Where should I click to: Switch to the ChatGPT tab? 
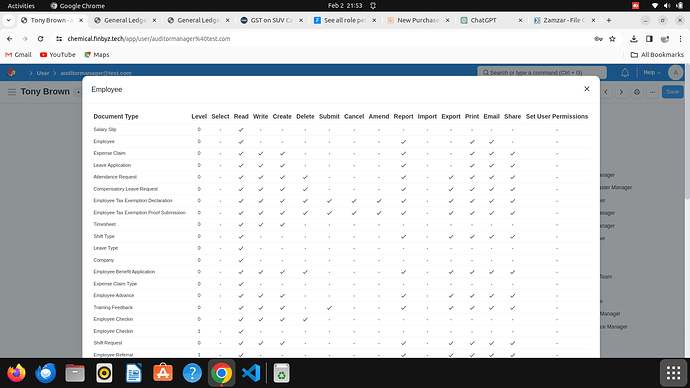pos(483,20)
